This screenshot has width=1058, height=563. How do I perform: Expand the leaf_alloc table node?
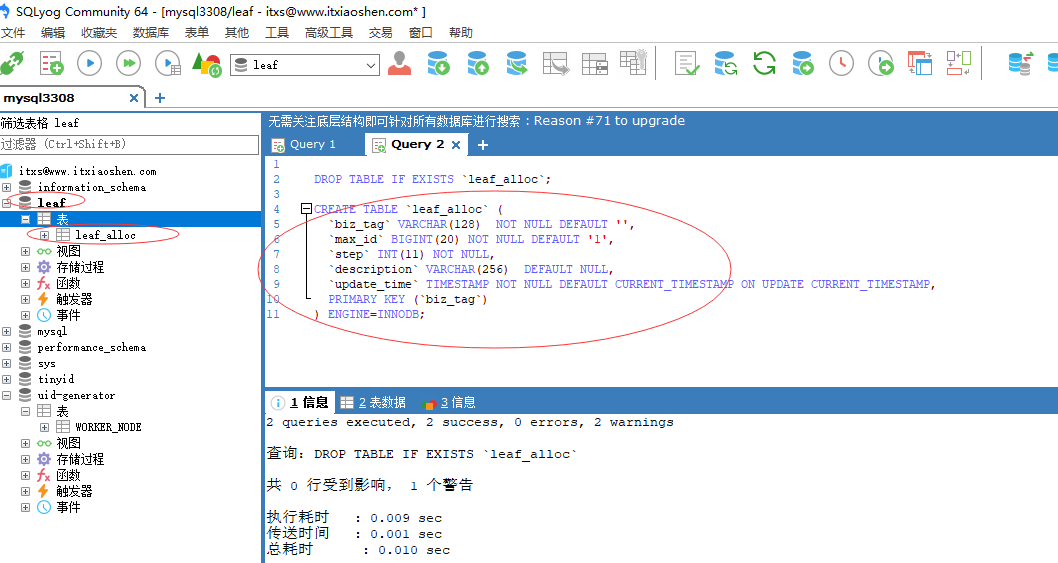(44, 235)
